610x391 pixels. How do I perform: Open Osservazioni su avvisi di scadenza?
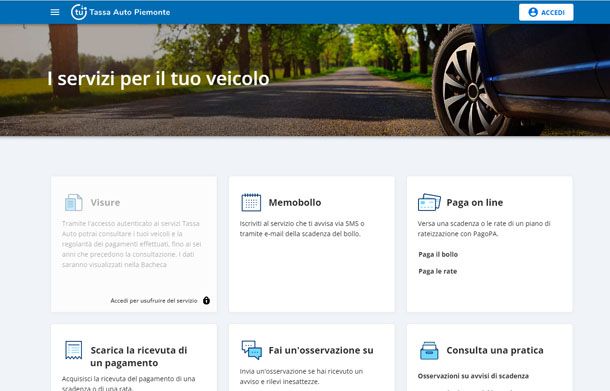(473, 376)
